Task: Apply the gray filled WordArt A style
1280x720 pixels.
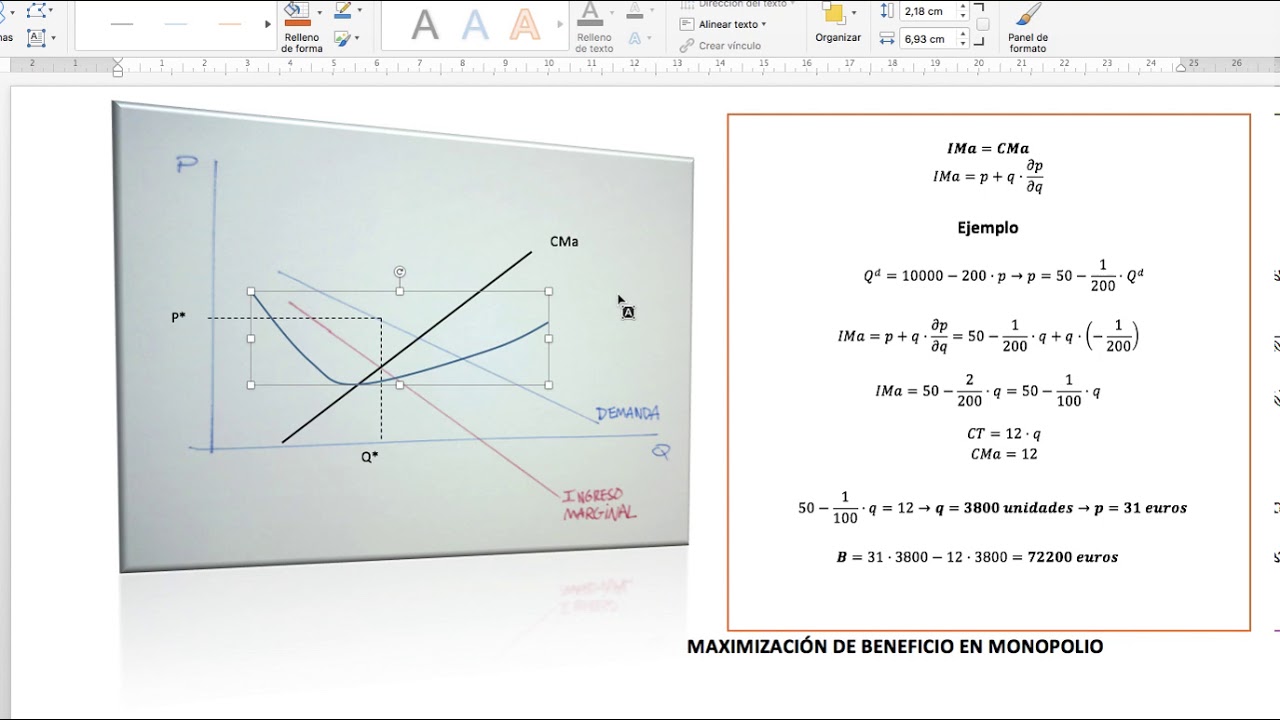Action: coord(425,24)
